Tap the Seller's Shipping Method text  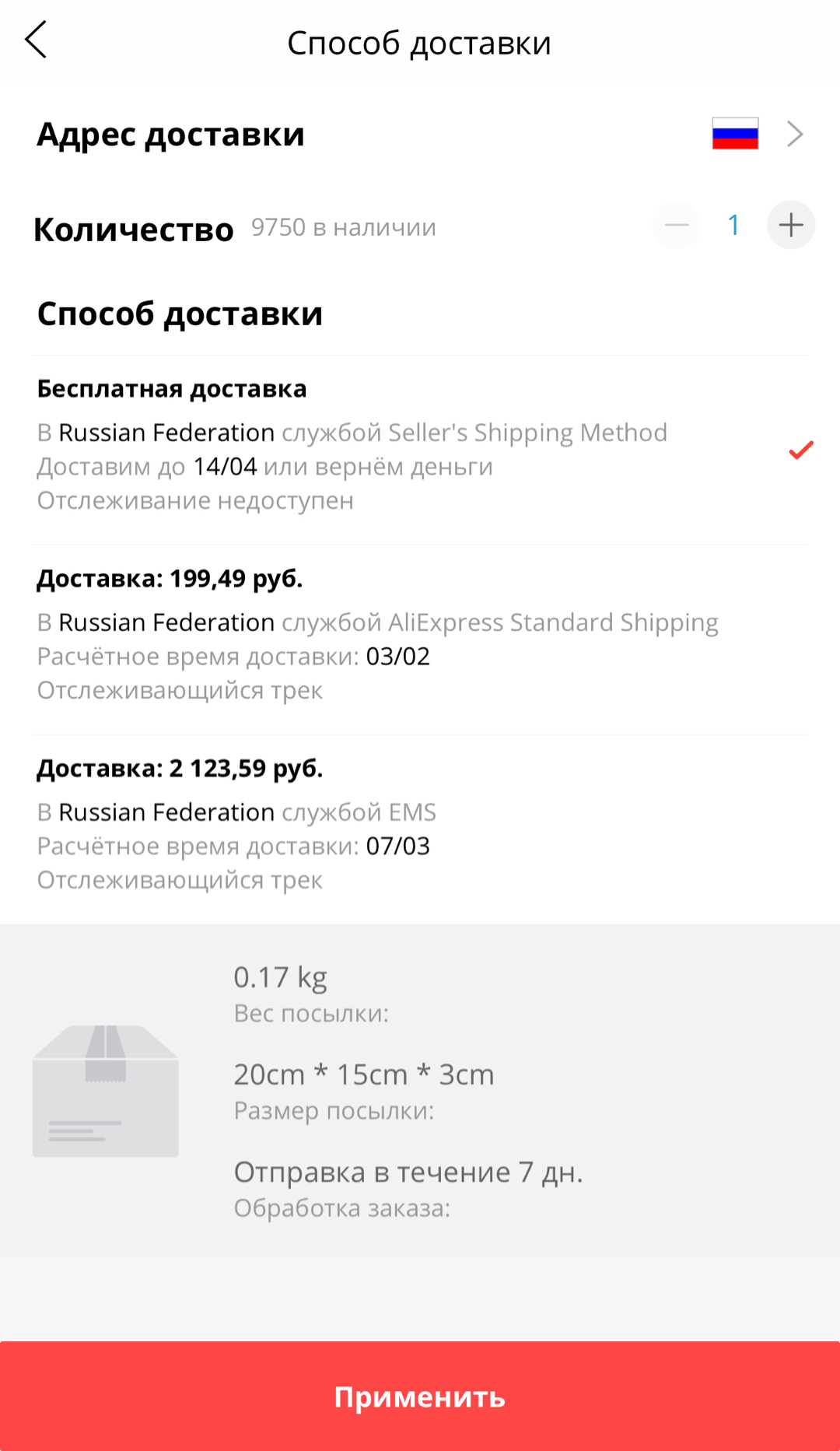[x=527, y=433]
